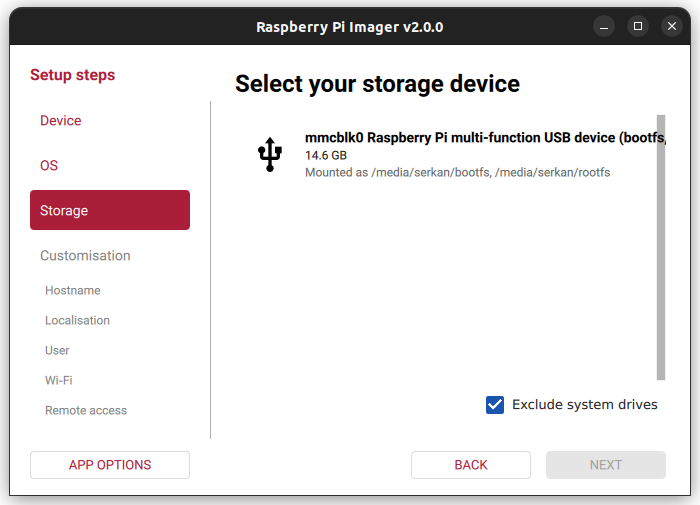Open the OS setup step
The height and width of the screenshot is (505, 700).
click(49, 166)
